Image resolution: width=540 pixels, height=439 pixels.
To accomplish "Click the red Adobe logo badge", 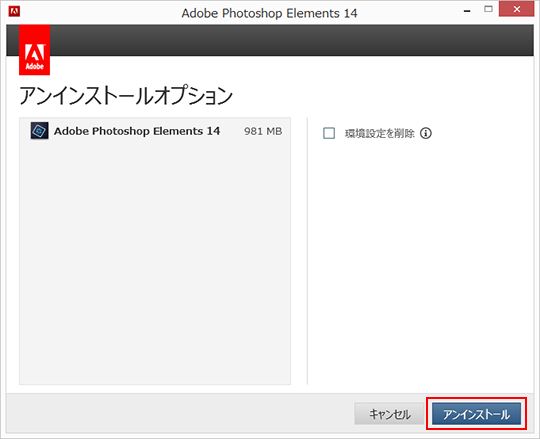I will pos(34,50).
